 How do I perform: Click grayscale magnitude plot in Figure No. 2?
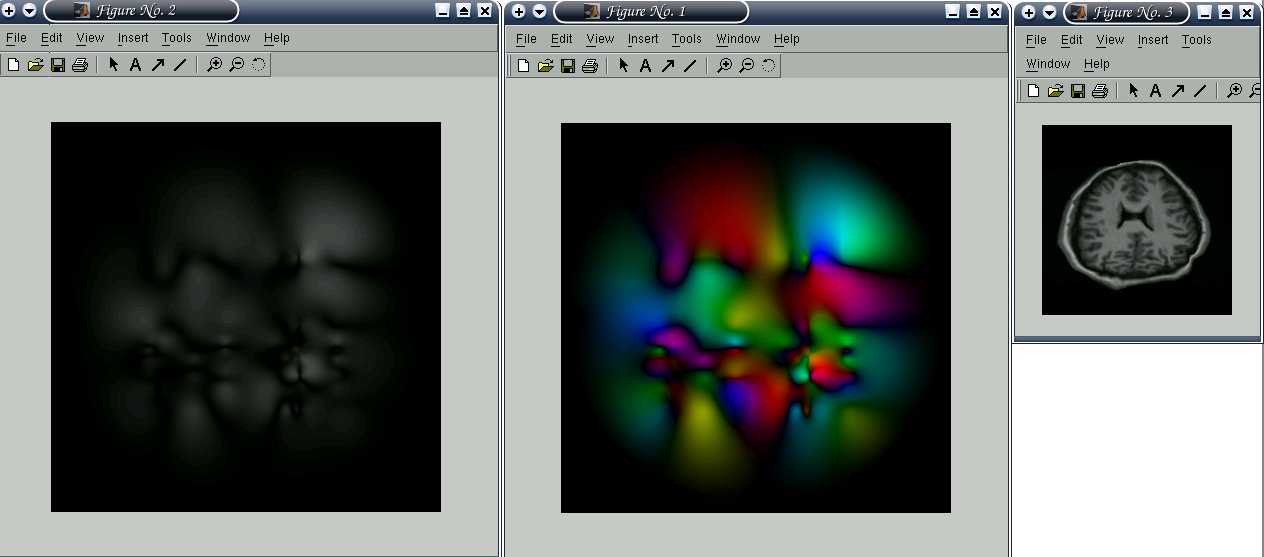click(x=246, y=317)
